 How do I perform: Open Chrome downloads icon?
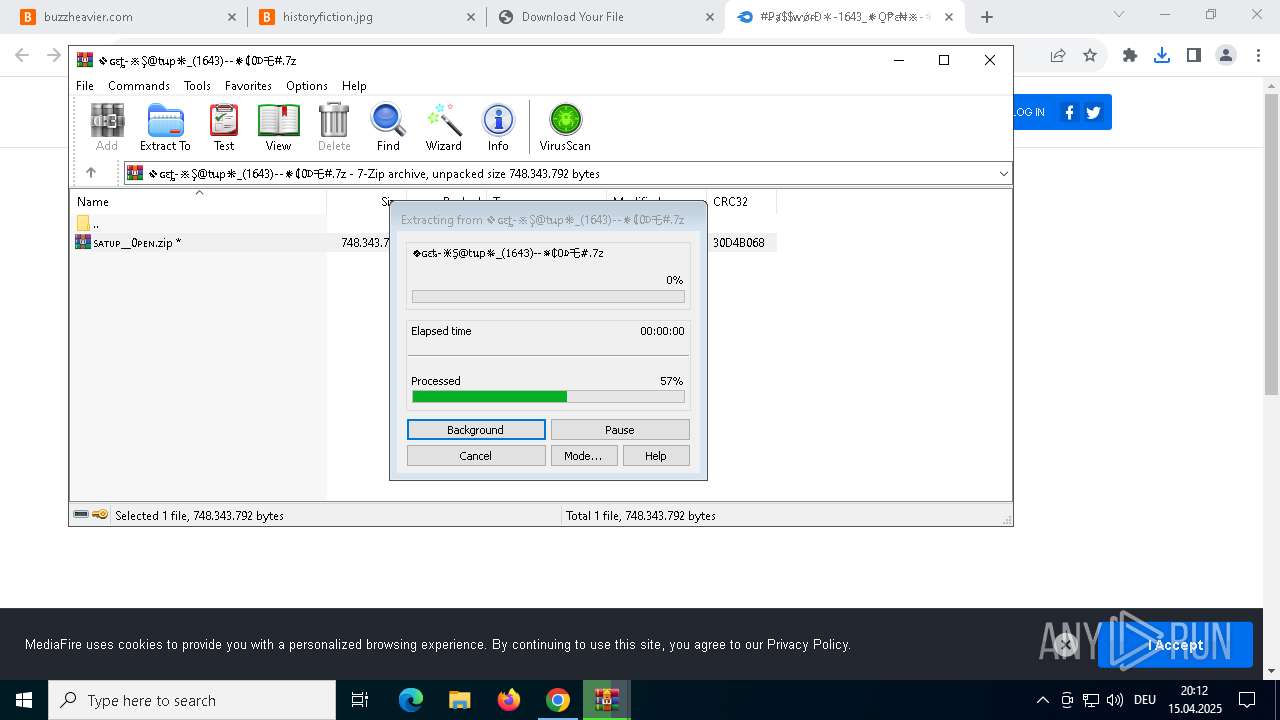click(1162, 56)
